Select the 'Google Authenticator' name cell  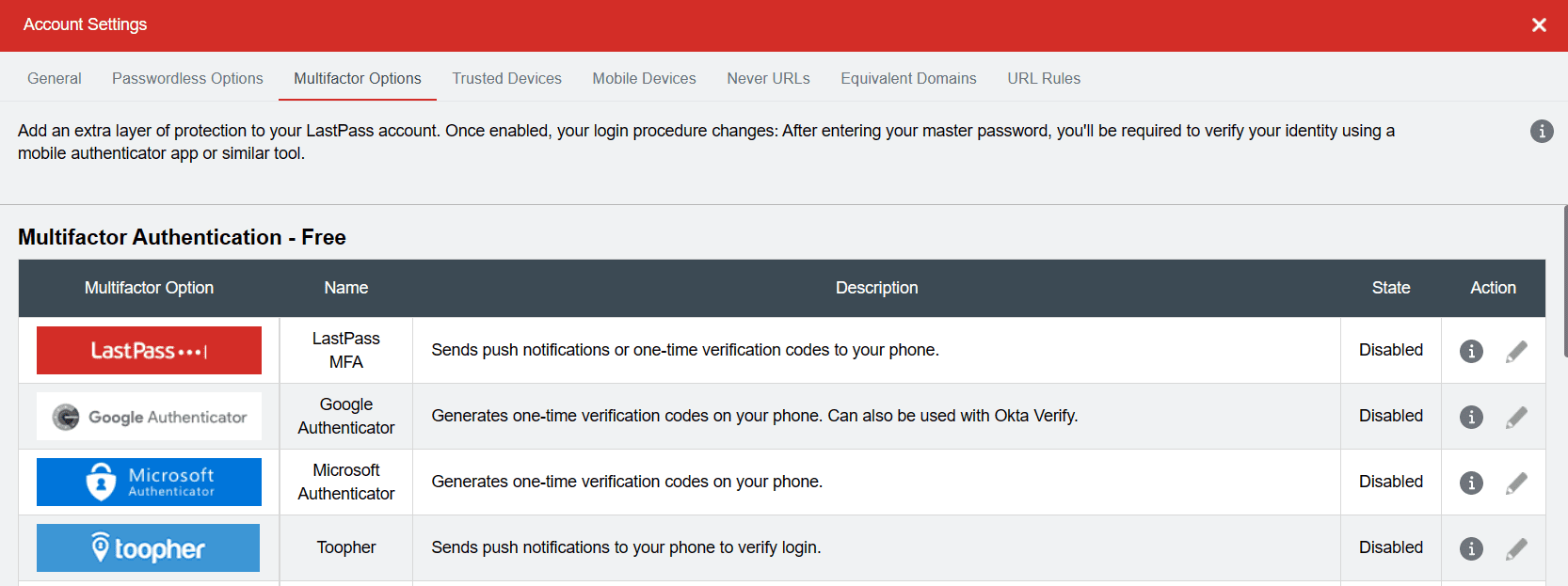(x=346, y=416)
